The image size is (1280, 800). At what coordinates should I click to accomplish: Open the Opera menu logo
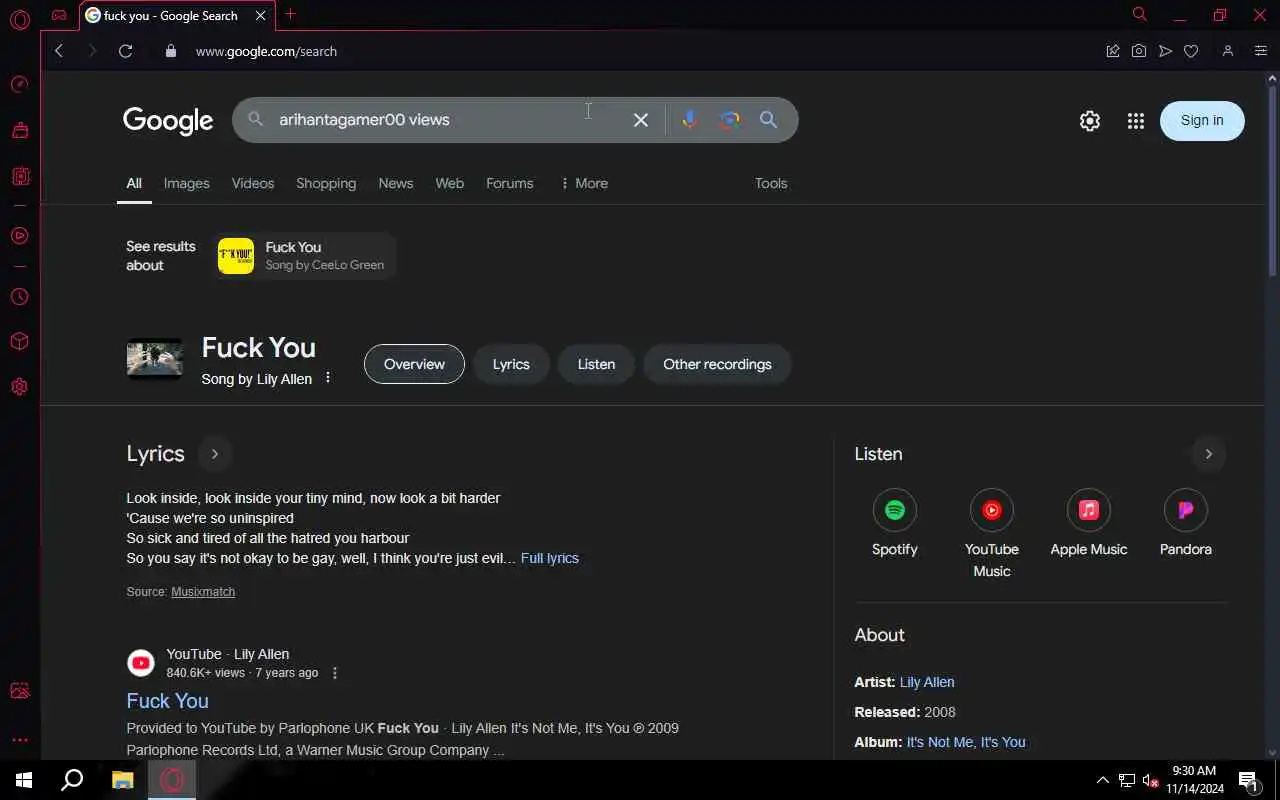[19, 19]
